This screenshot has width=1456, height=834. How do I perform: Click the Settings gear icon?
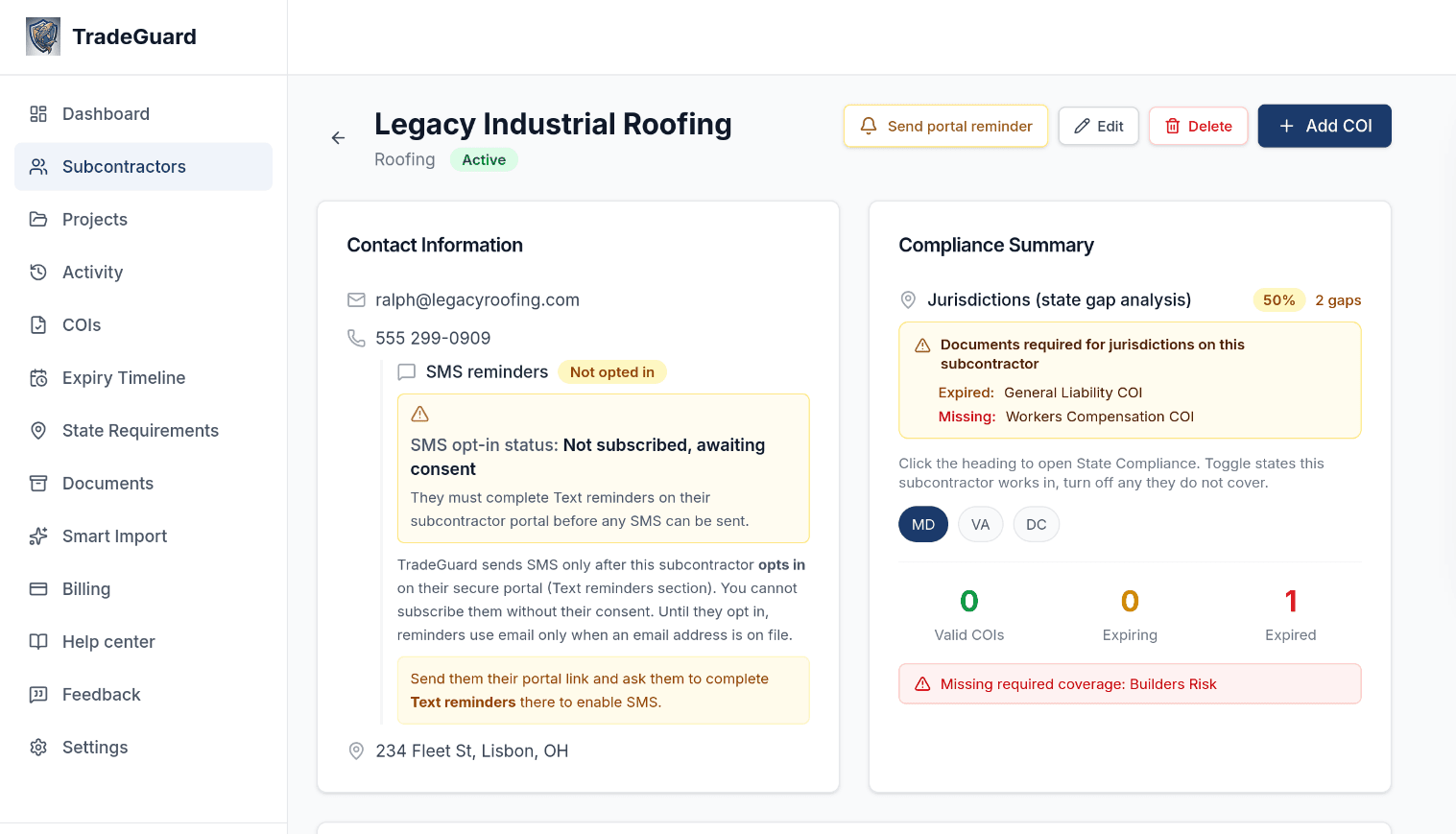click(x=38, y=748)
